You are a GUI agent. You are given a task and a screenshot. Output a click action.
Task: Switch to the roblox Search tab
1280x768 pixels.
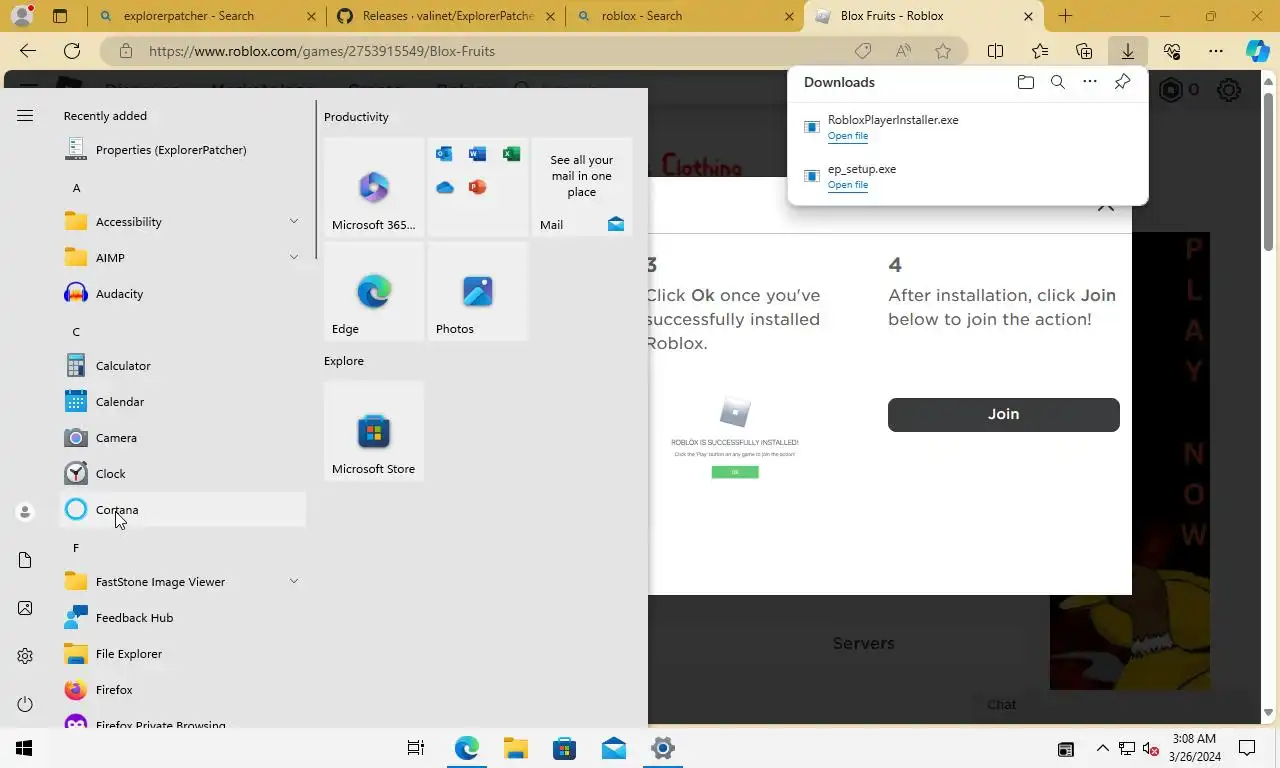point(685,16)
